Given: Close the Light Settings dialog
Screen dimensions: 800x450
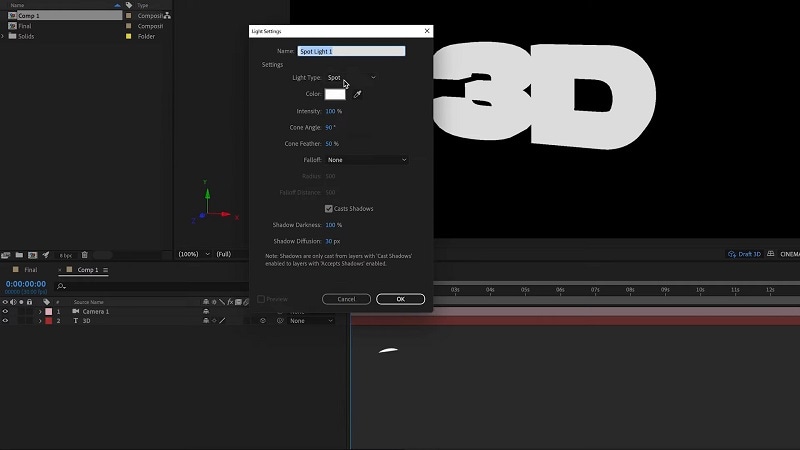Looking at the screenshot, I should (x=427, y=31).
